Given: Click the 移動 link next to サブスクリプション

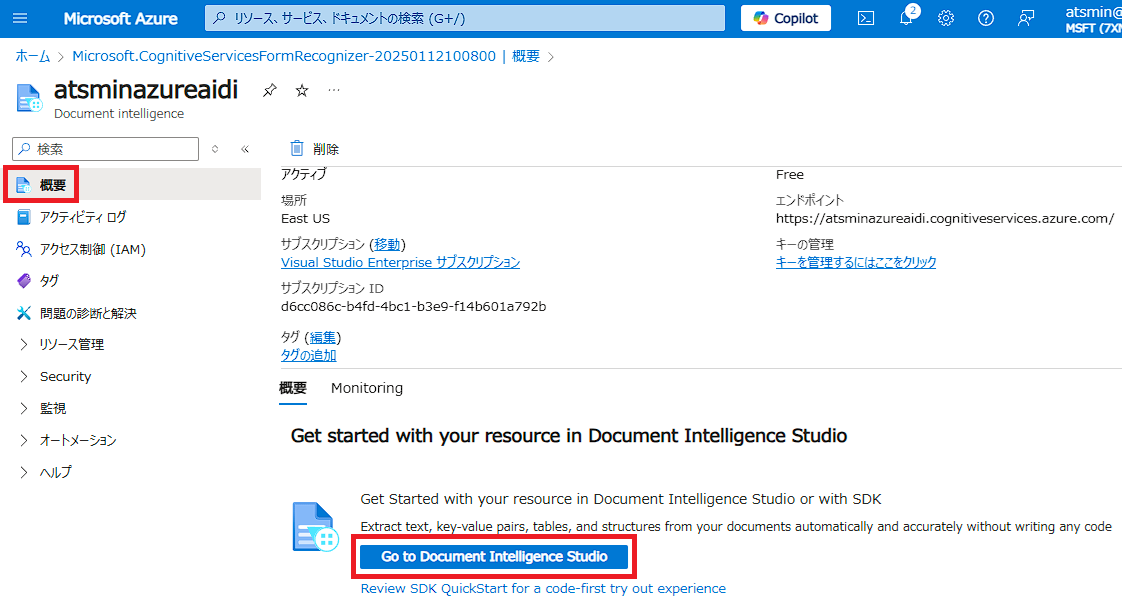Looking at the screenshot, I should tap(387, 245).
